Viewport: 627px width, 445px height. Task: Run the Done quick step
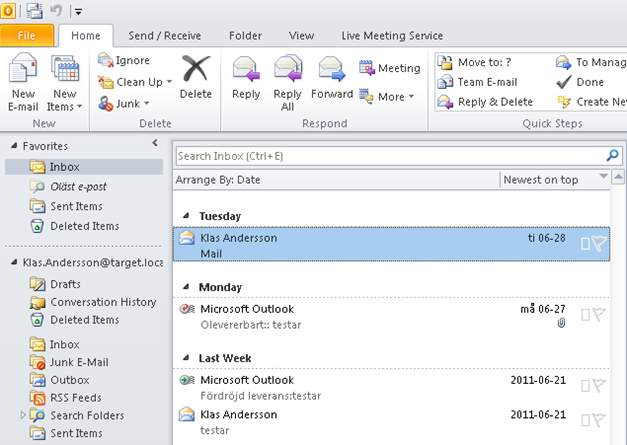(580, 82)
